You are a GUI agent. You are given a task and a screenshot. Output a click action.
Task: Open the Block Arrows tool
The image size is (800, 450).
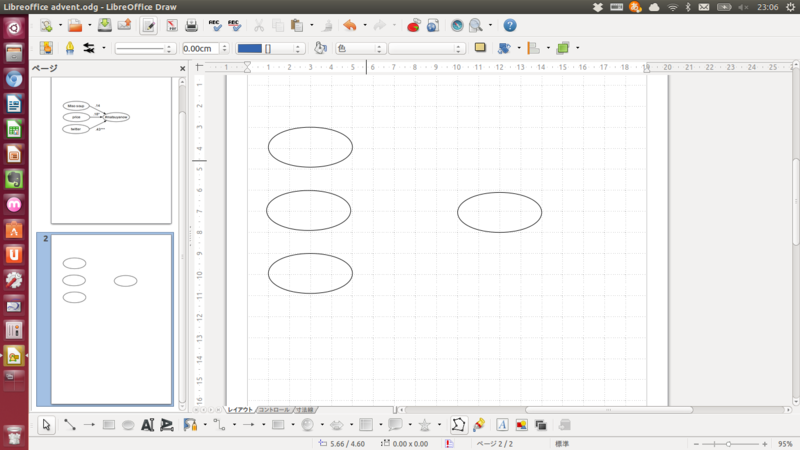pos(337,424)
